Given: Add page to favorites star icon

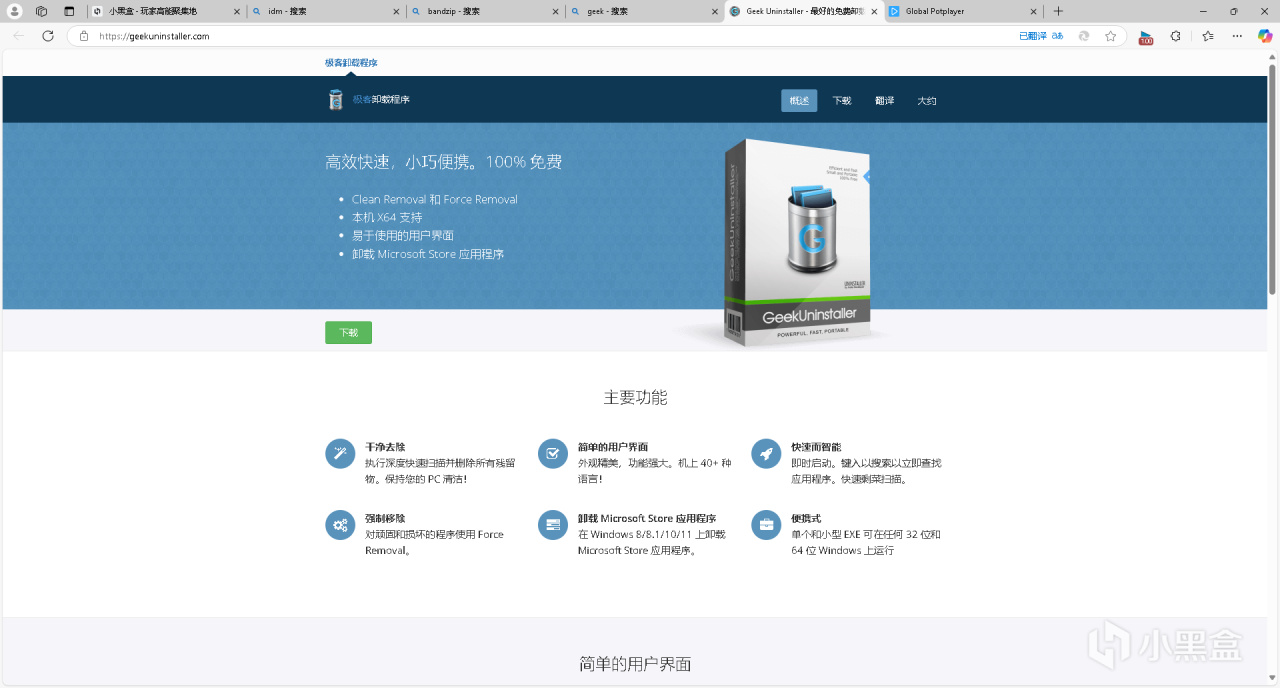Looking at the screenshot, I should point(1110,36).
